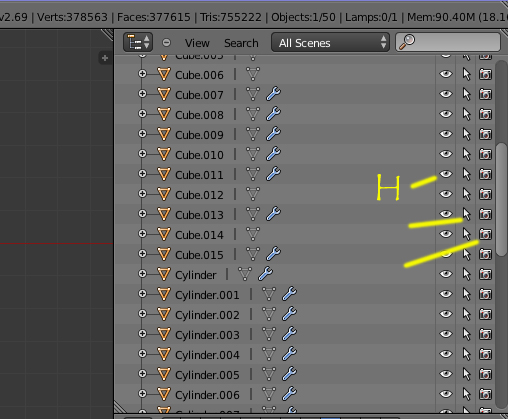Toggle renderability camera for Cylinder.006
Image resolution: width=508 pixels, height=419 pixels.
tap(485, 394)
